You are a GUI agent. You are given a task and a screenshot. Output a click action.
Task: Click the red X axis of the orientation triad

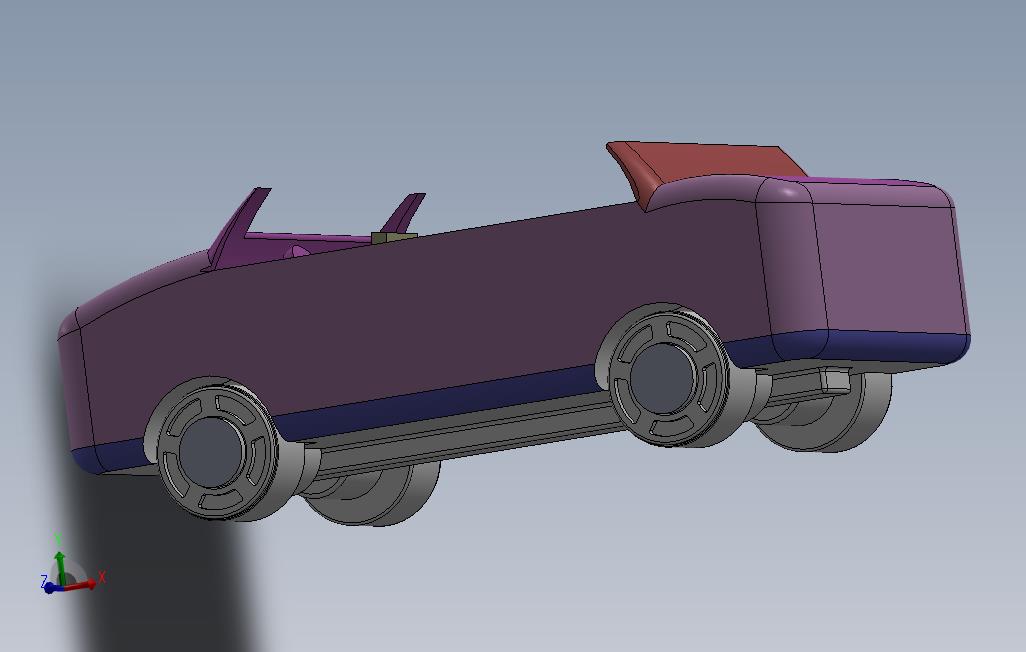tap(82, 585)
